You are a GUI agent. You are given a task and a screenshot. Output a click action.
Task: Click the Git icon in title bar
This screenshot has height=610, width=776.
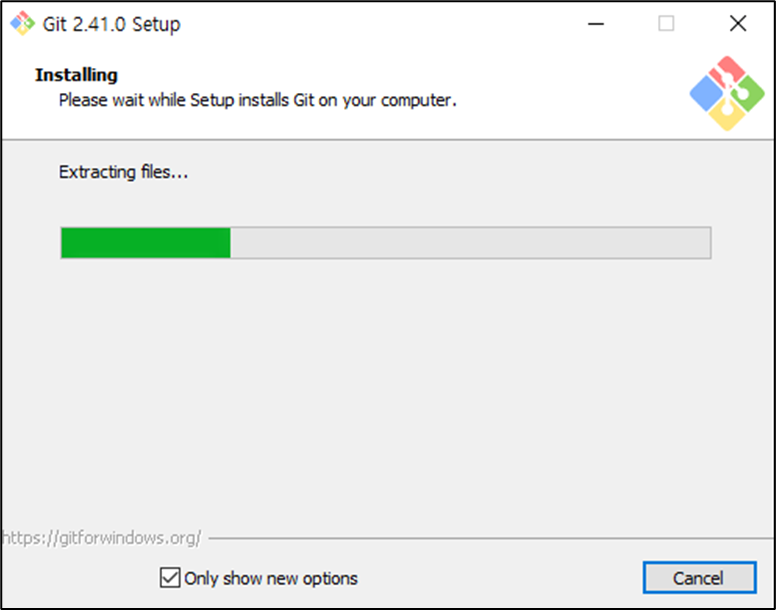[x=22, y=23]
